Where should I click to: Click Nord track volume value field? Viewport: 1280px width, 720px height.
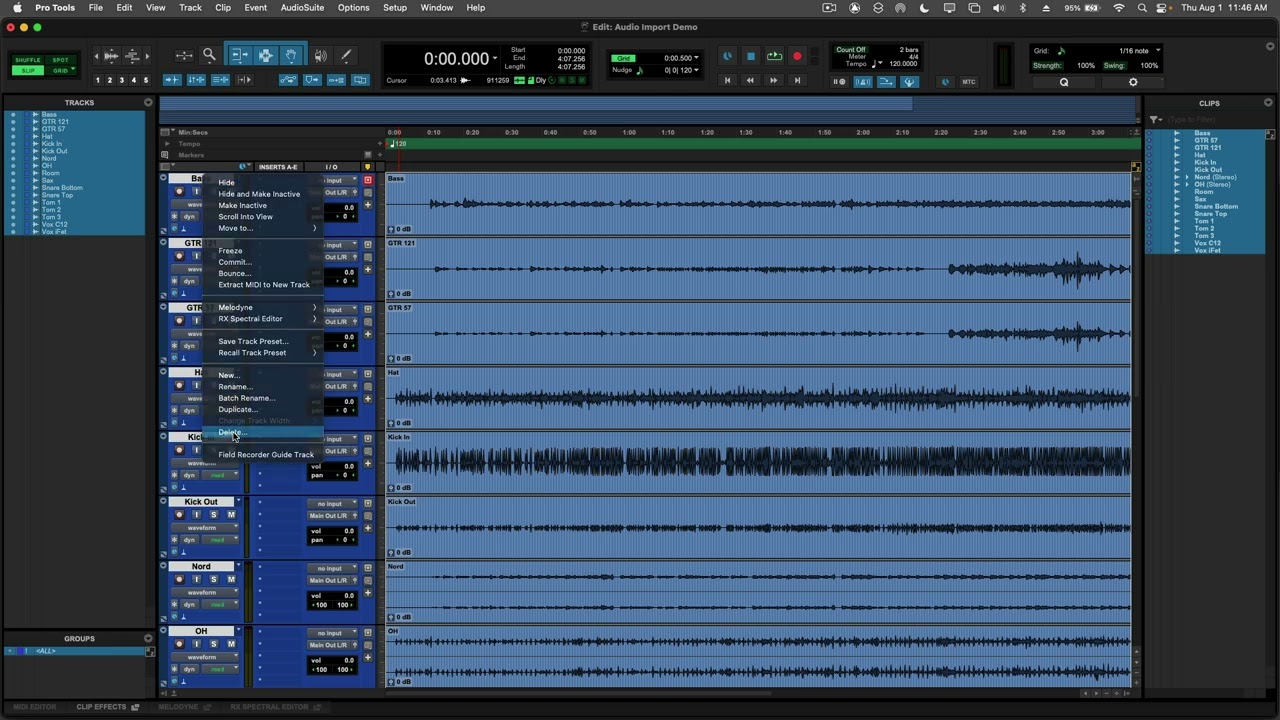[x=341, y=595]
